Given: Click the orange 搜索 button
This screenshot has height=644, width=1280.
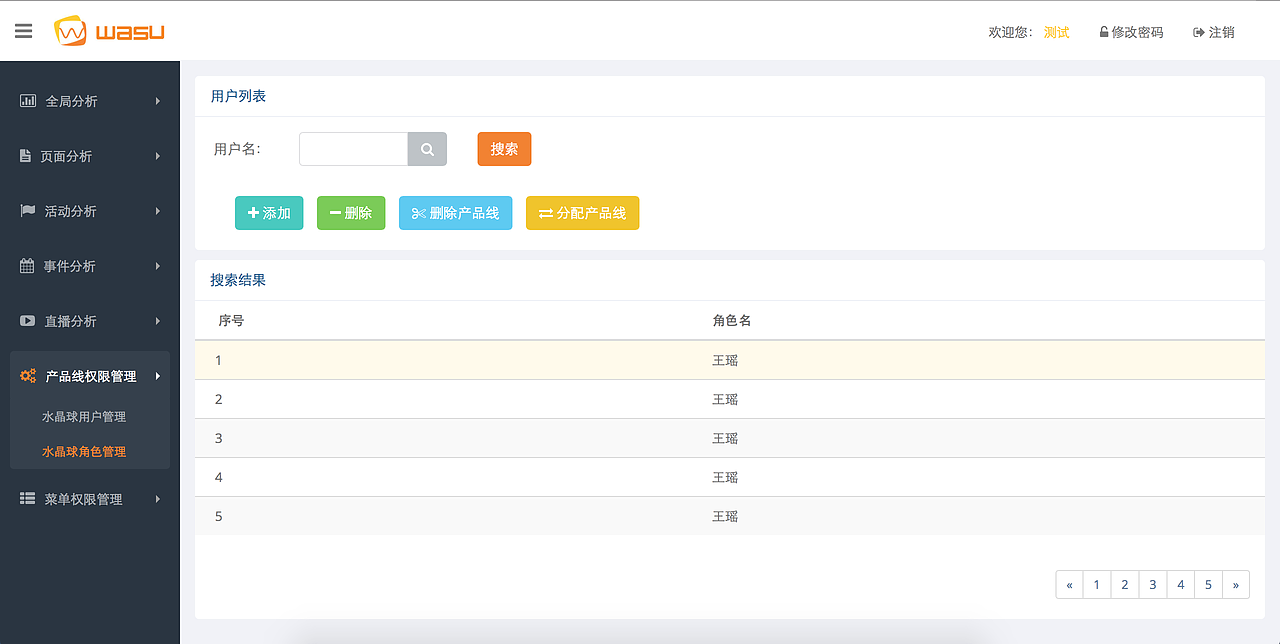Looking at the screenshot, I should pyautogui.click(x=504, y=148).
